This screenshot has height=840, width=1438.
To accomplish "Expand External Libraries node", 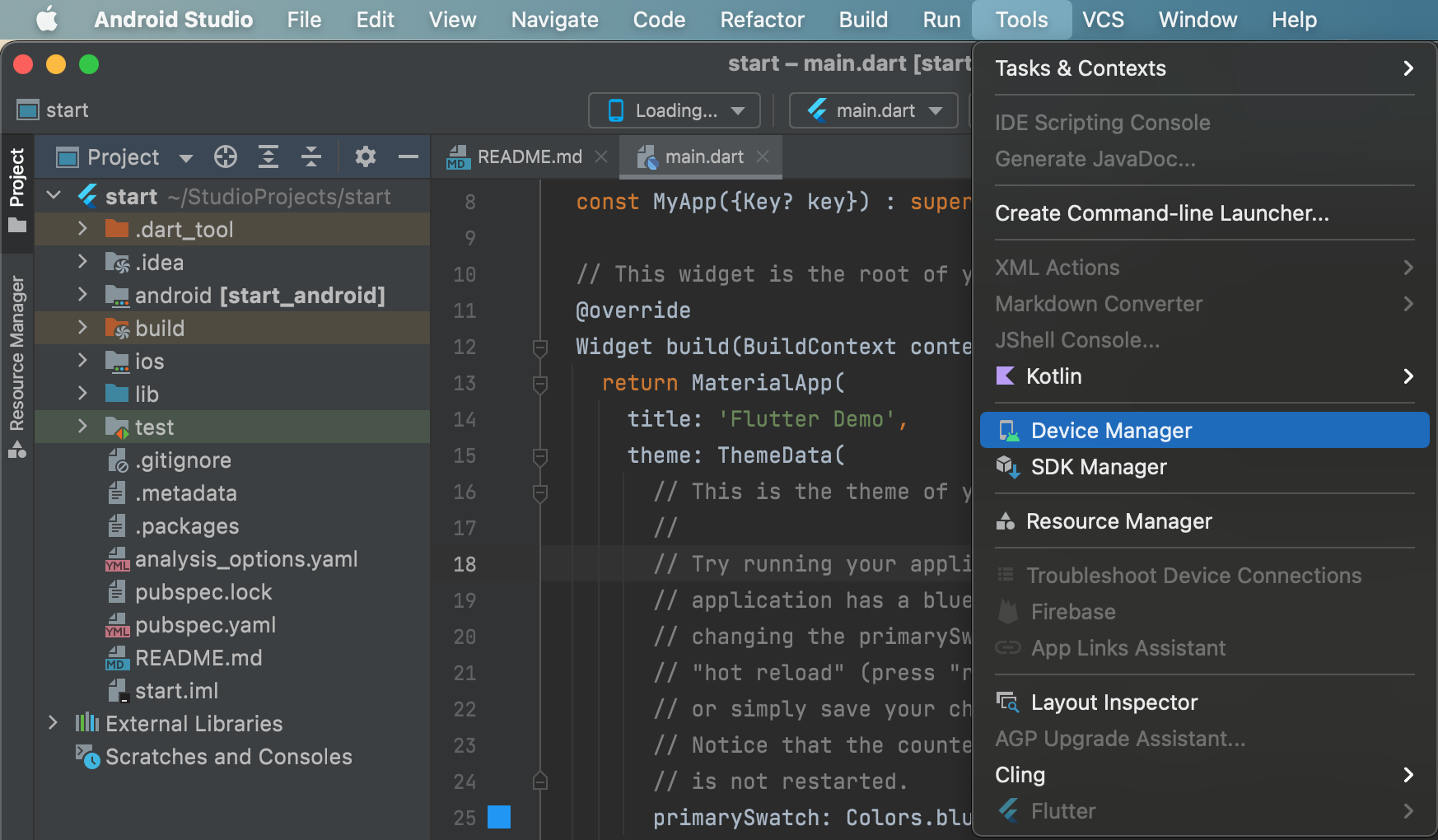I will [53, 723].
